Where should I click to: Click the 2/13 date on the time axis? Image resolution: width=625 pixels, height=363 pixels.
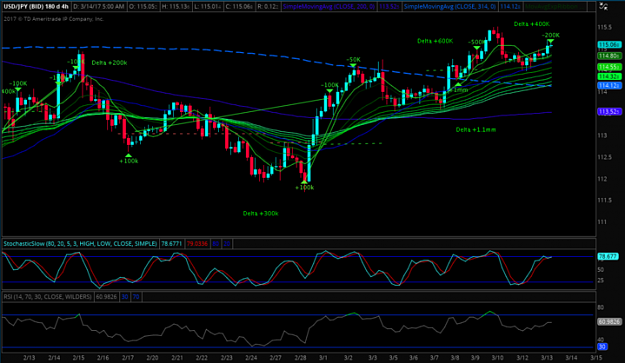pos(29,358)
